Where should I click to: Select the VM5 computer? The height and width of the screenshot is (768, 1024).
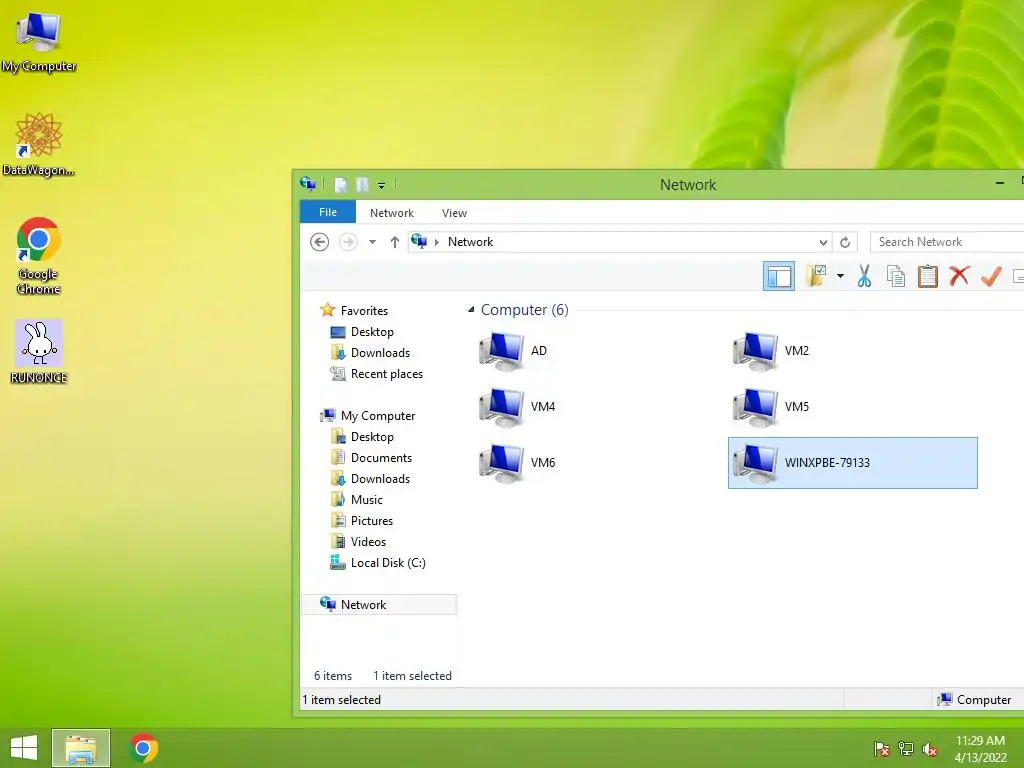click(773, 407)
